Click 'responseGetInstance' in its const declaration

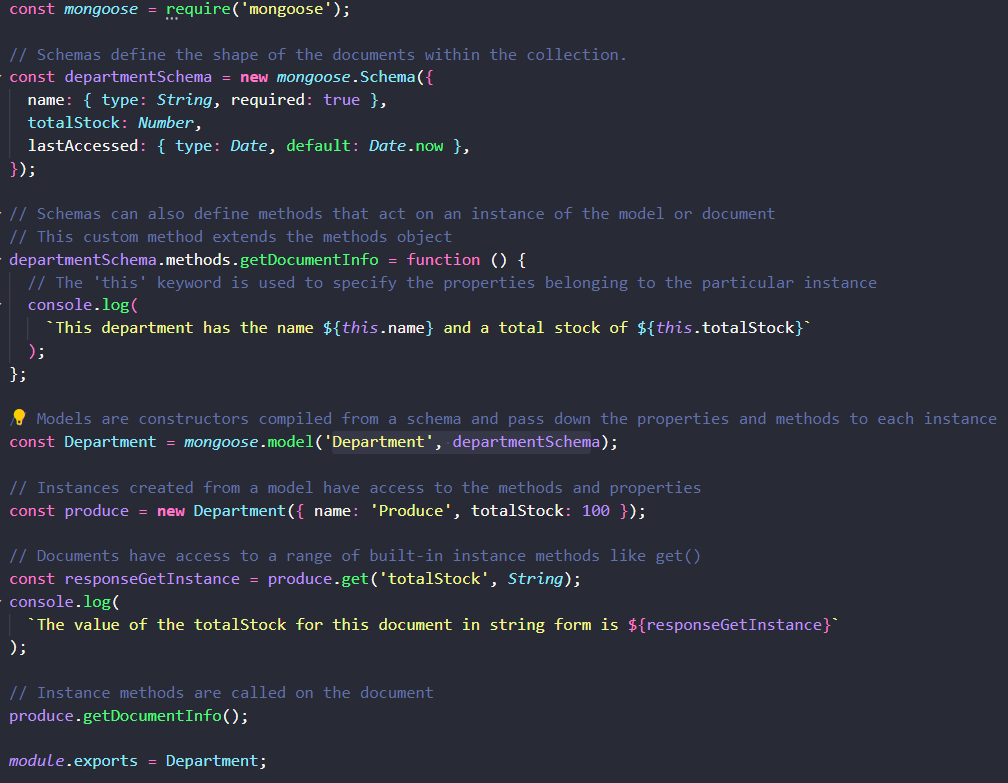152,579
